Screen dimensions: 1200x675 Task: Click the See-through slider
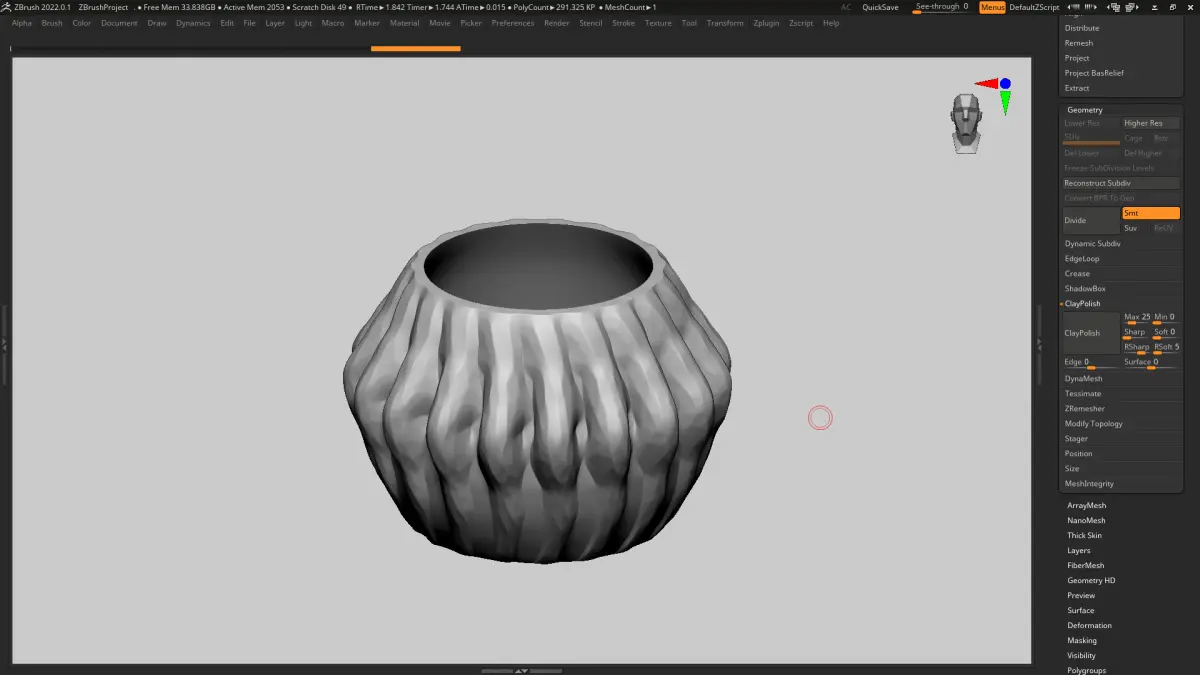(942, 7)
